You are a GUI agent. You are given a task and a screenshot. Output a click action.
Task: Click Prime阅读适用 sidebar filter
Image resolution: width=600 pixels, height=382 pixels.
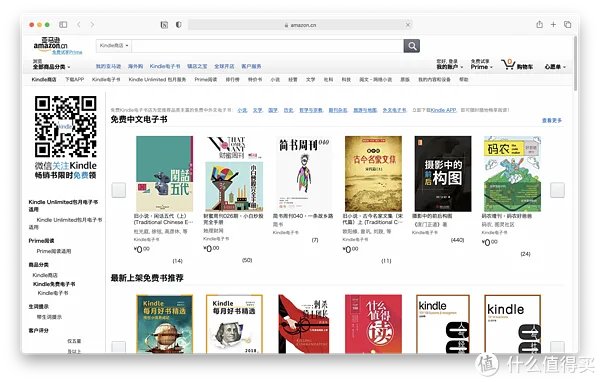54,251
